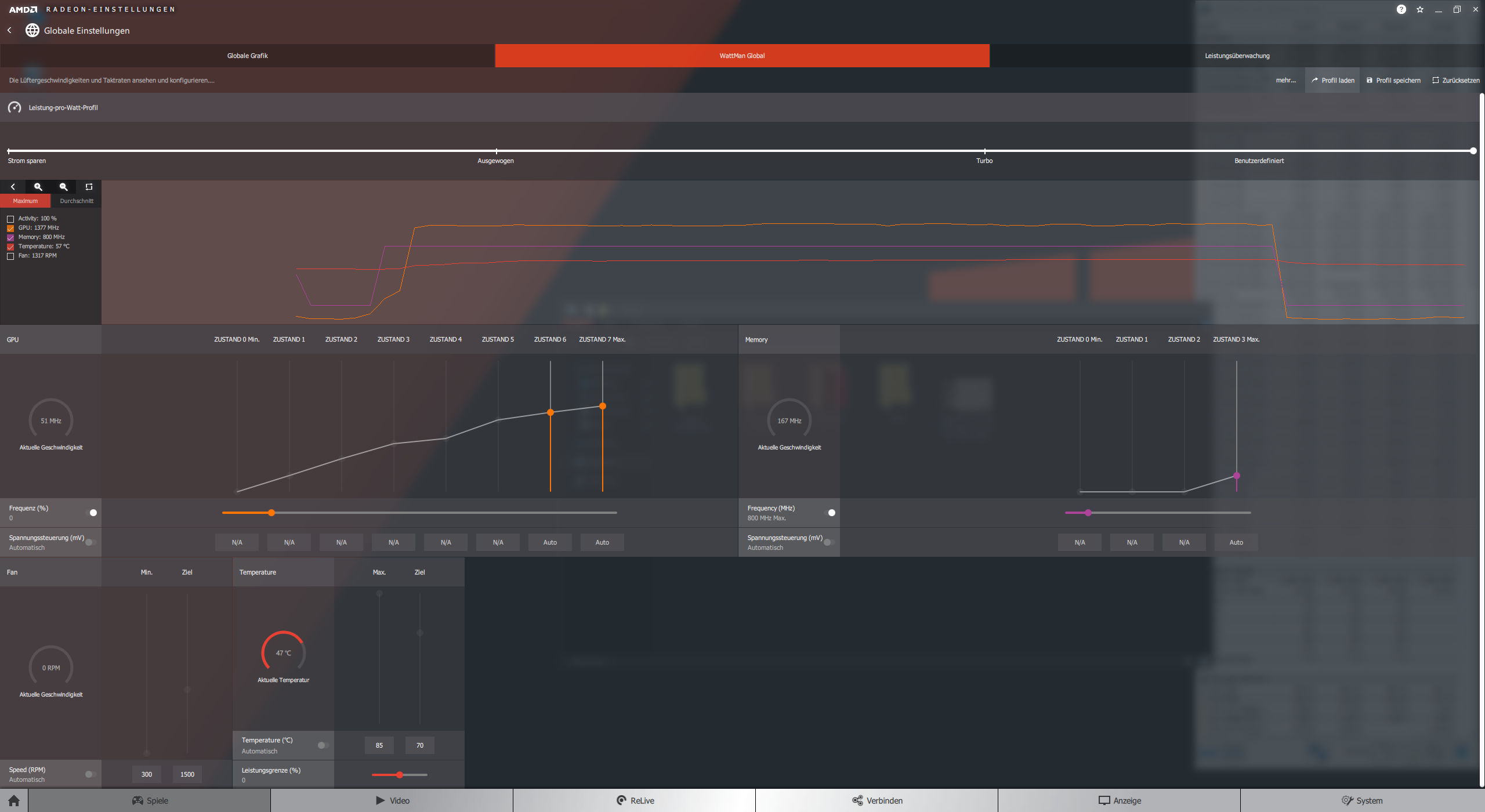Toggle Speed (RPM) automatic fan switch
Viewport: 1485px width, 812px height.
[90, 774]
